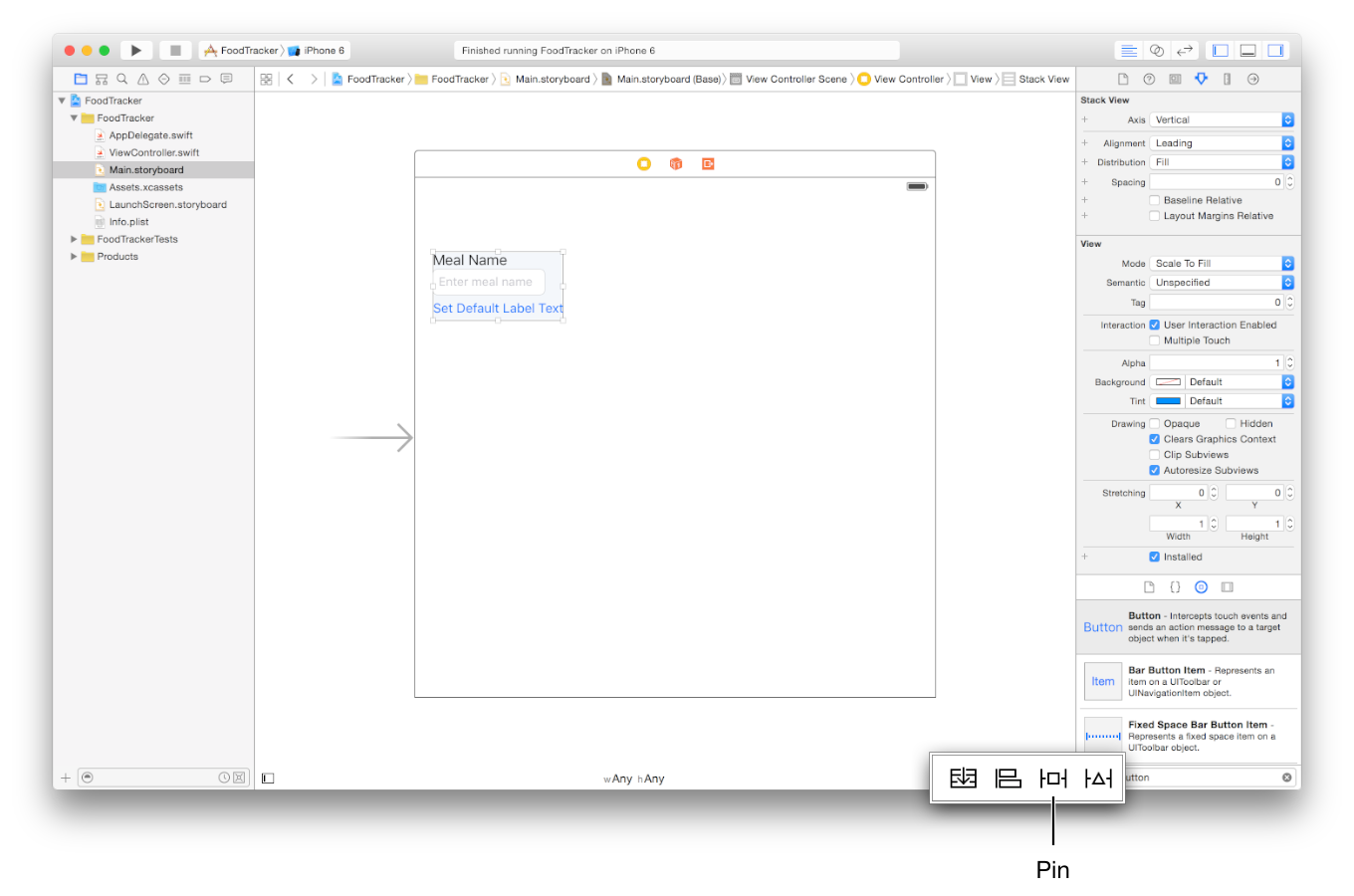This screenshot has width=1354, height=896.
Task: Expand the FoodTrackerTests folder
Action: [x=74, y=239]
